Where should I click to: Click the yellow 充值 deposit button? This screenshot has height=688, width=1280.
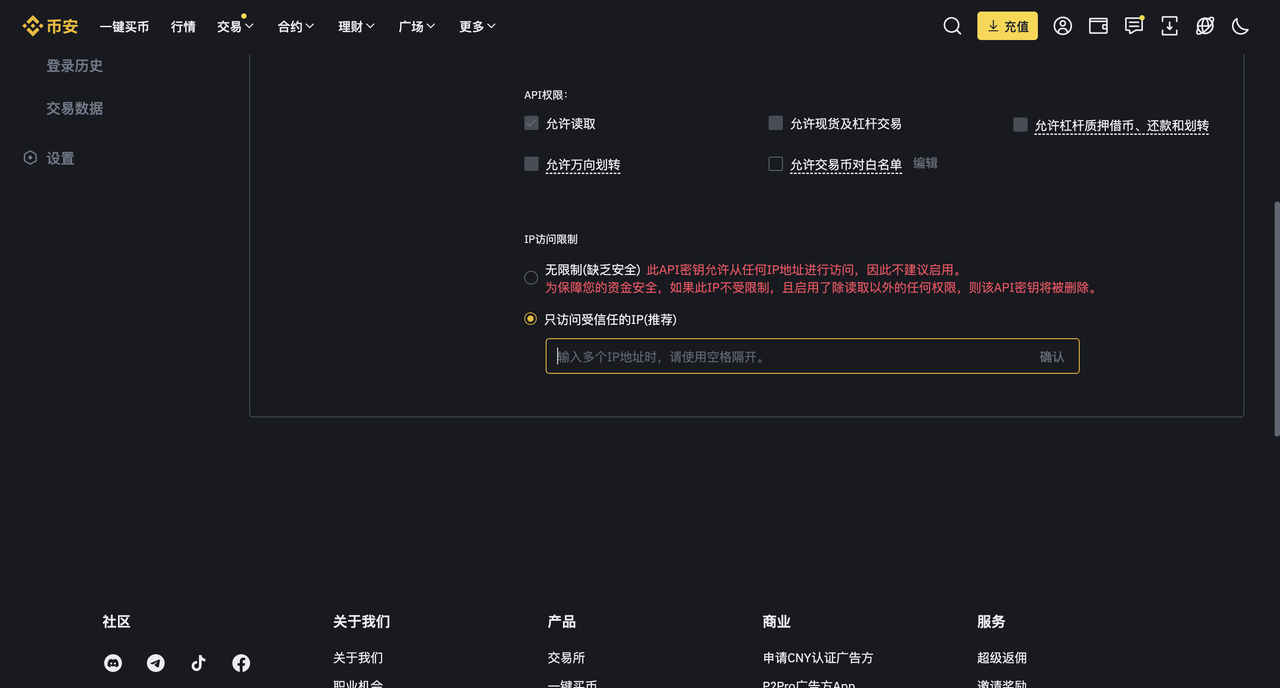pyautogui.click(x=1007, y=26)
